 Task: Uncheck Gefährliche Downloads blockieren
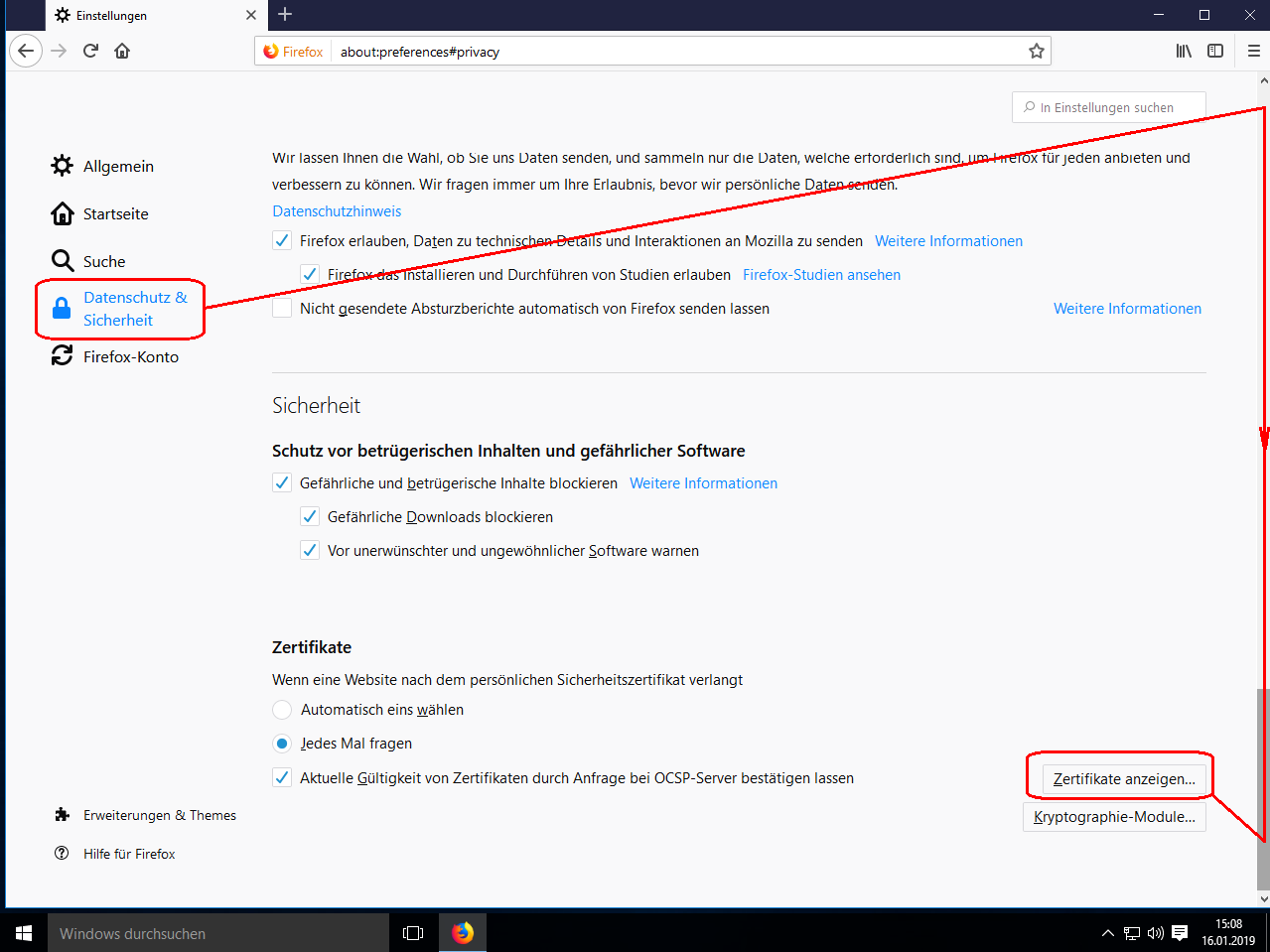310,517
